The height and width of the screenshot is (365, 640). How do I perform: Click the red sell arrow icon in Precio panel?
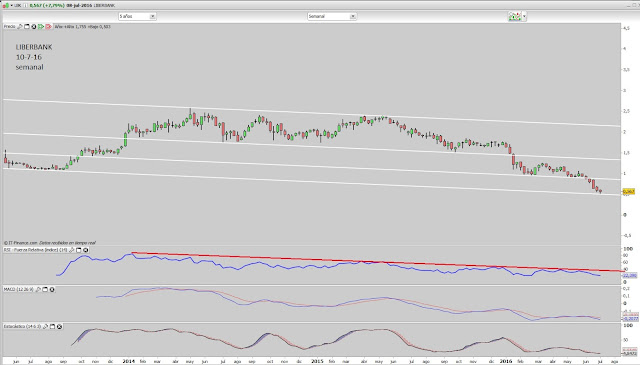point(48,27)
